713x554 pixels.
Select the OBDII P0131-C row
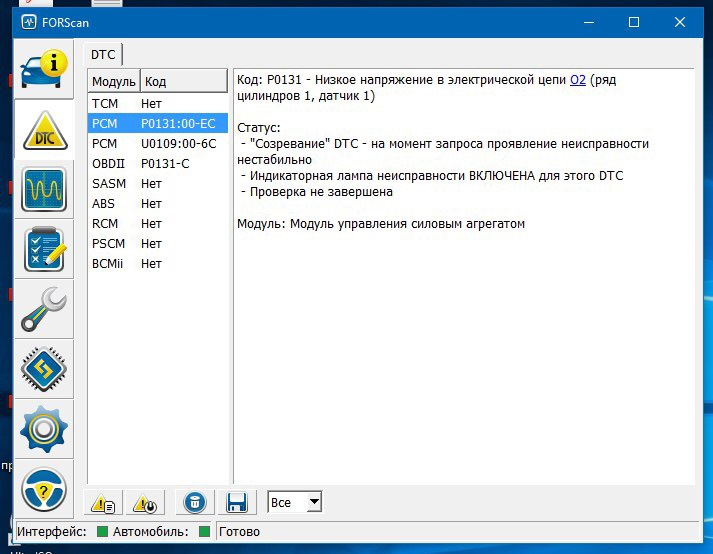click(158, 164)
